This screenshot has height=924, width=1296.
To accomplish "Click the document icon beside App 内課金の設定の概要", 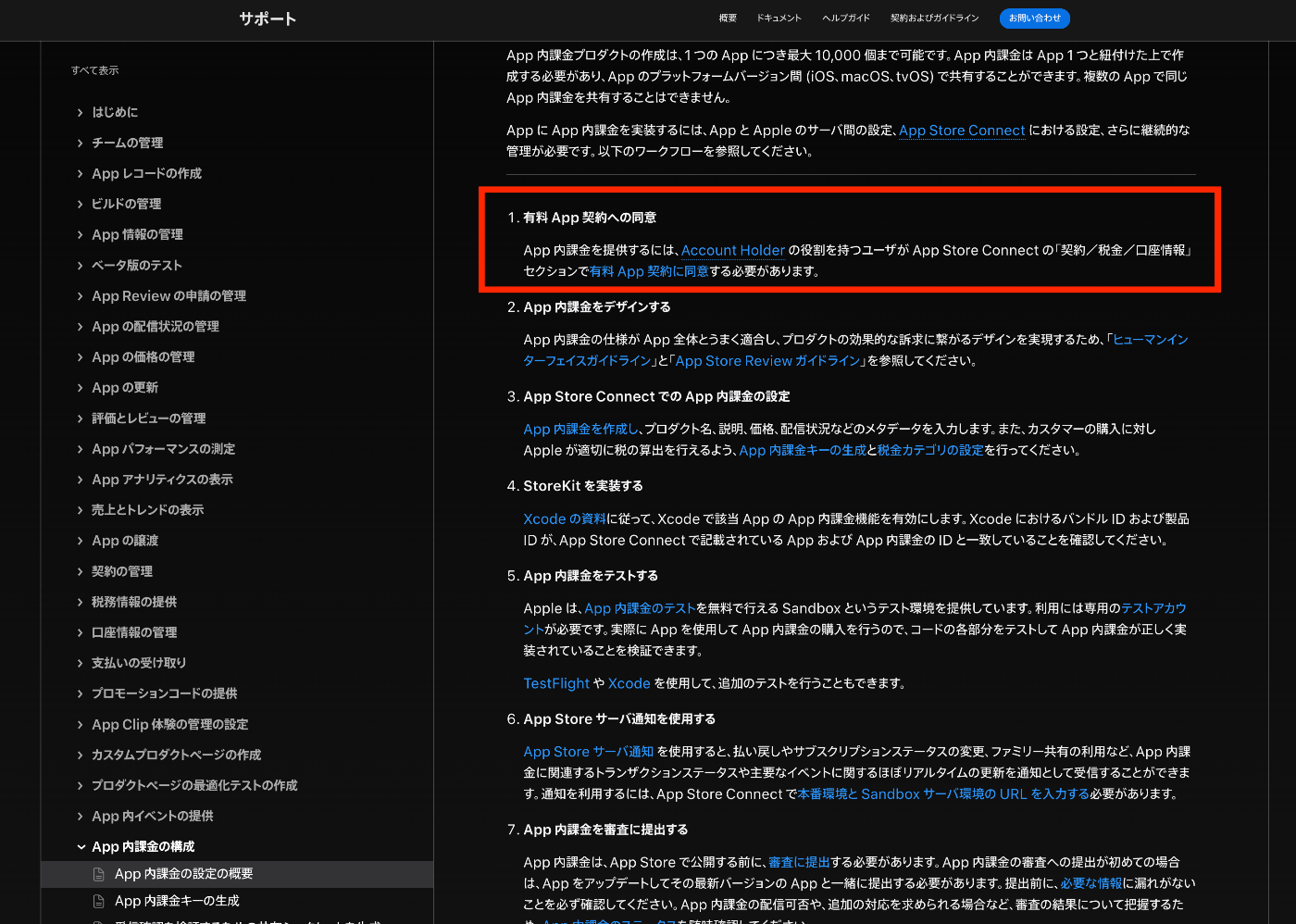I will coord(98,874).
